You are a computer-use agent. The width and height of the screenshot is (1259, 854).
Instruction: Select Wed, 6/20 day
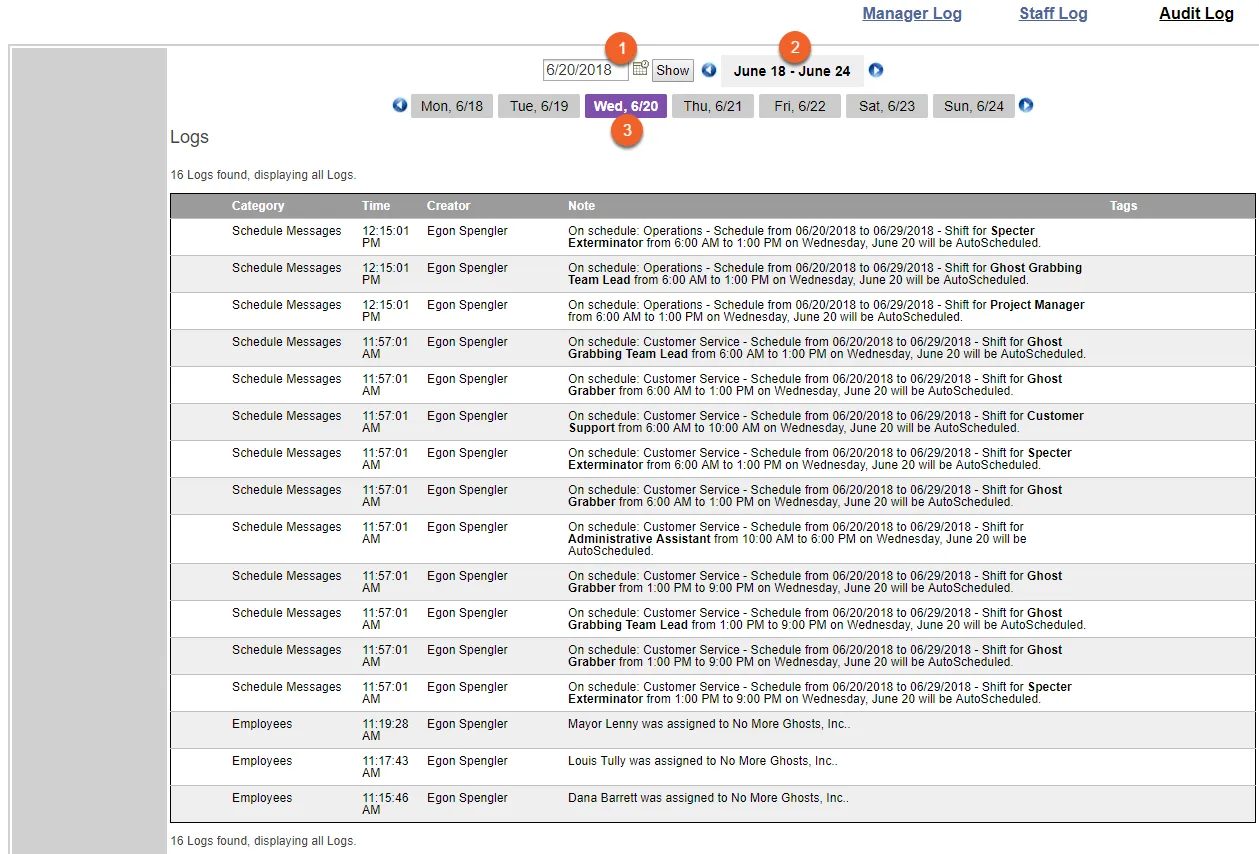626,106
